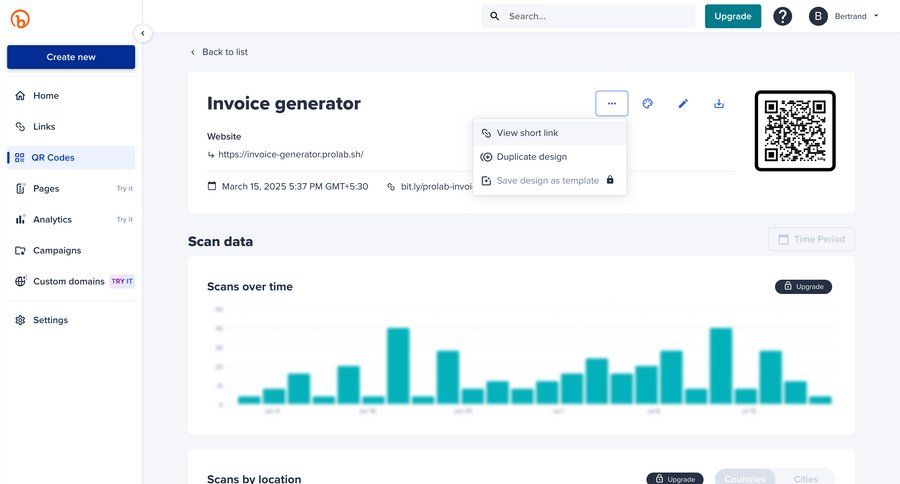Switch to the Countries toggle

coord(745,479)
